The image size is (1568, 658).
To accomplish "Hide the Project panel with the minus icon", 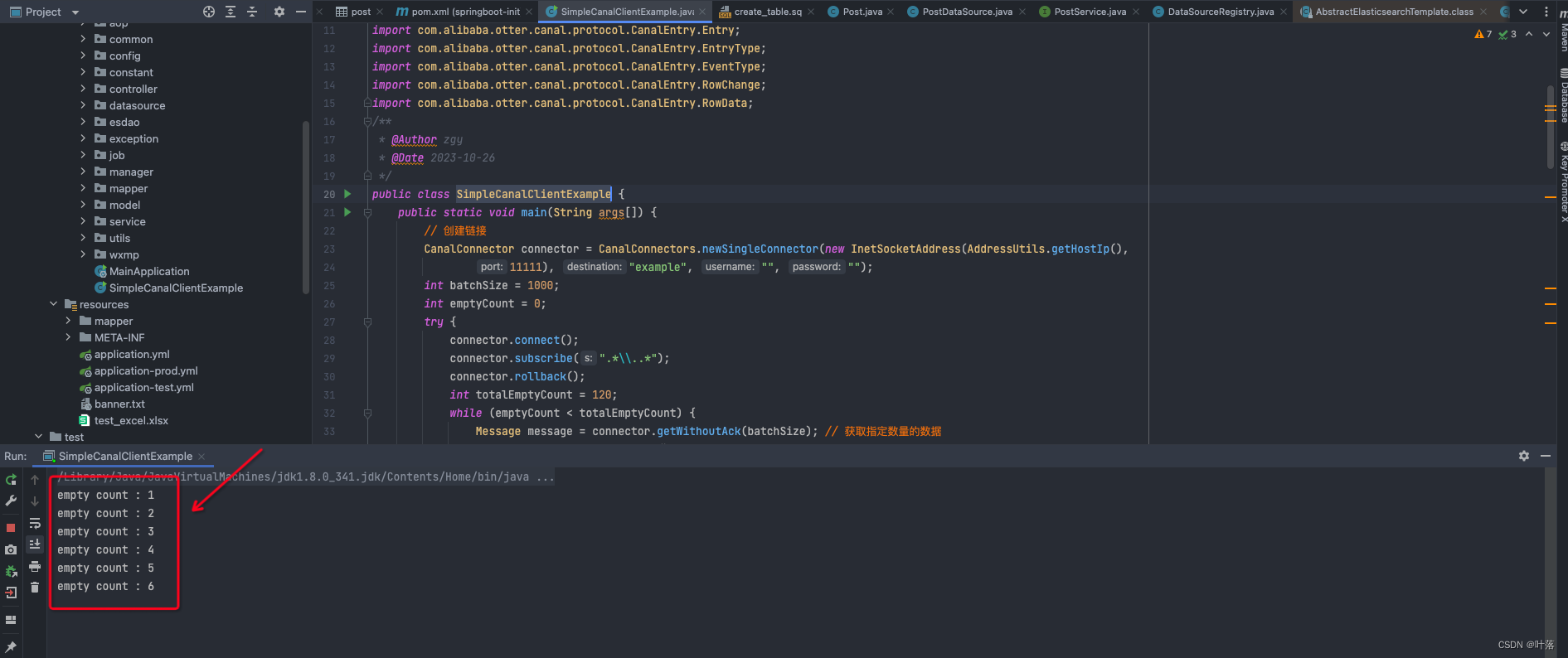I will (x=301, y=12).
